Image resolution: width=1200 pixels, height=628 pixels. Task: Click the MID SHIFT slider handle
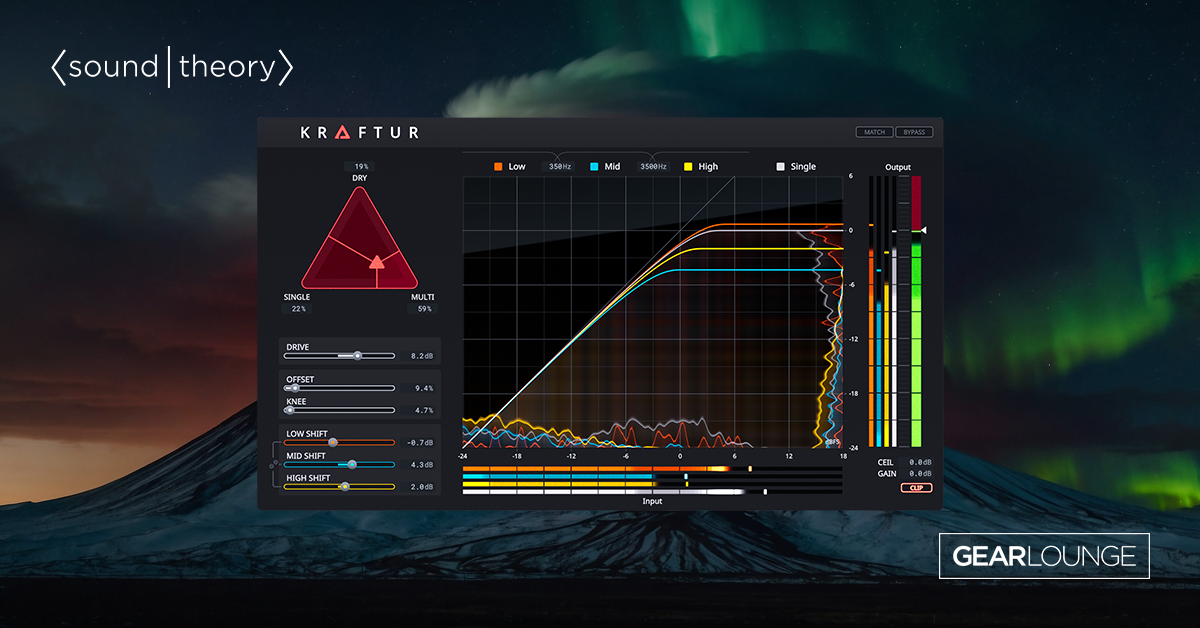(x=352, y=464)
